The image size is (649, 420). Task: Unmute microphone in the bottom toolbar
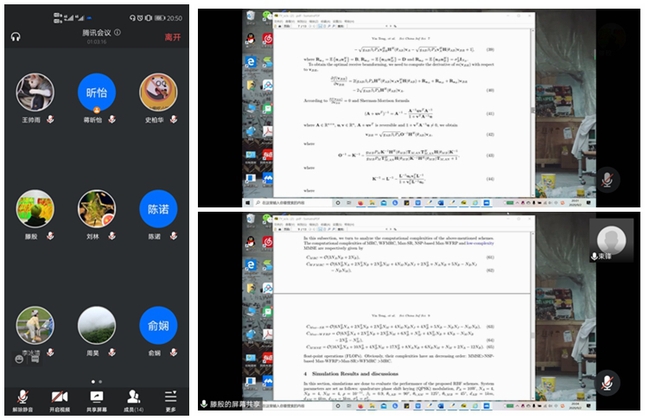[x=22, y=397]
